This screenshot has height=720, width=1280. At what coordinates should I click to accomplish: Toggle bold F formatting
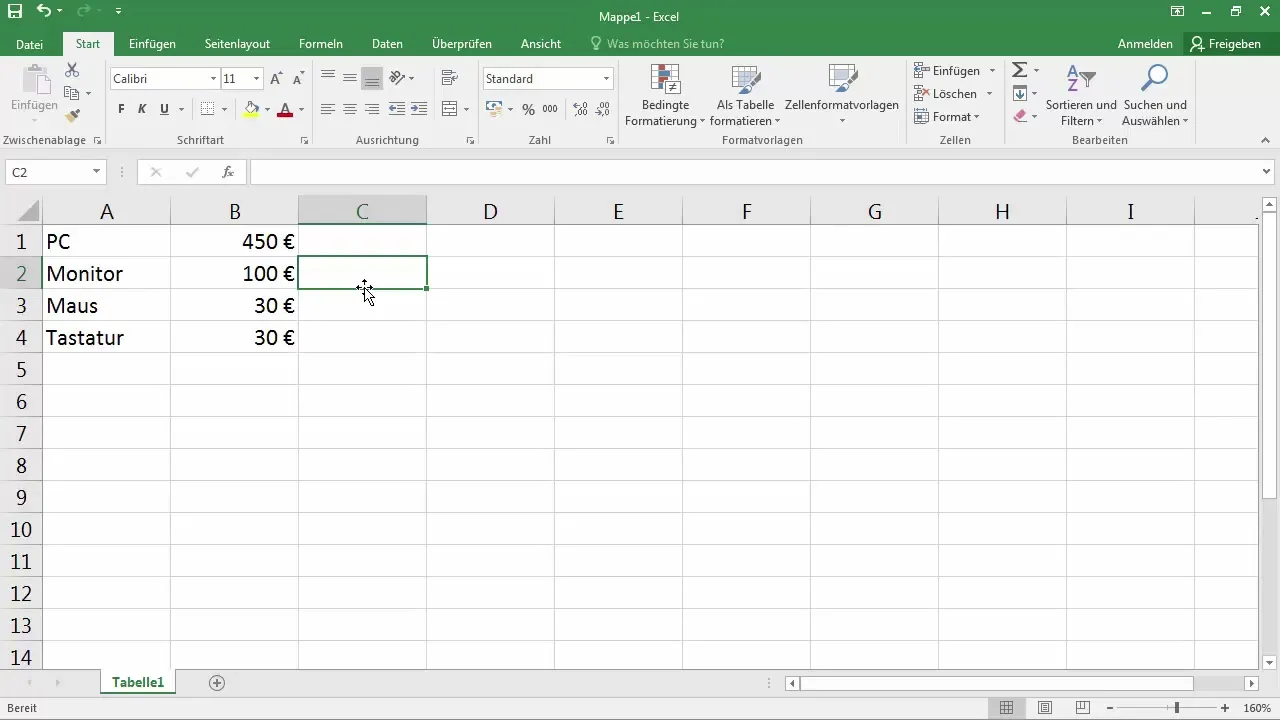coord(121,109)
